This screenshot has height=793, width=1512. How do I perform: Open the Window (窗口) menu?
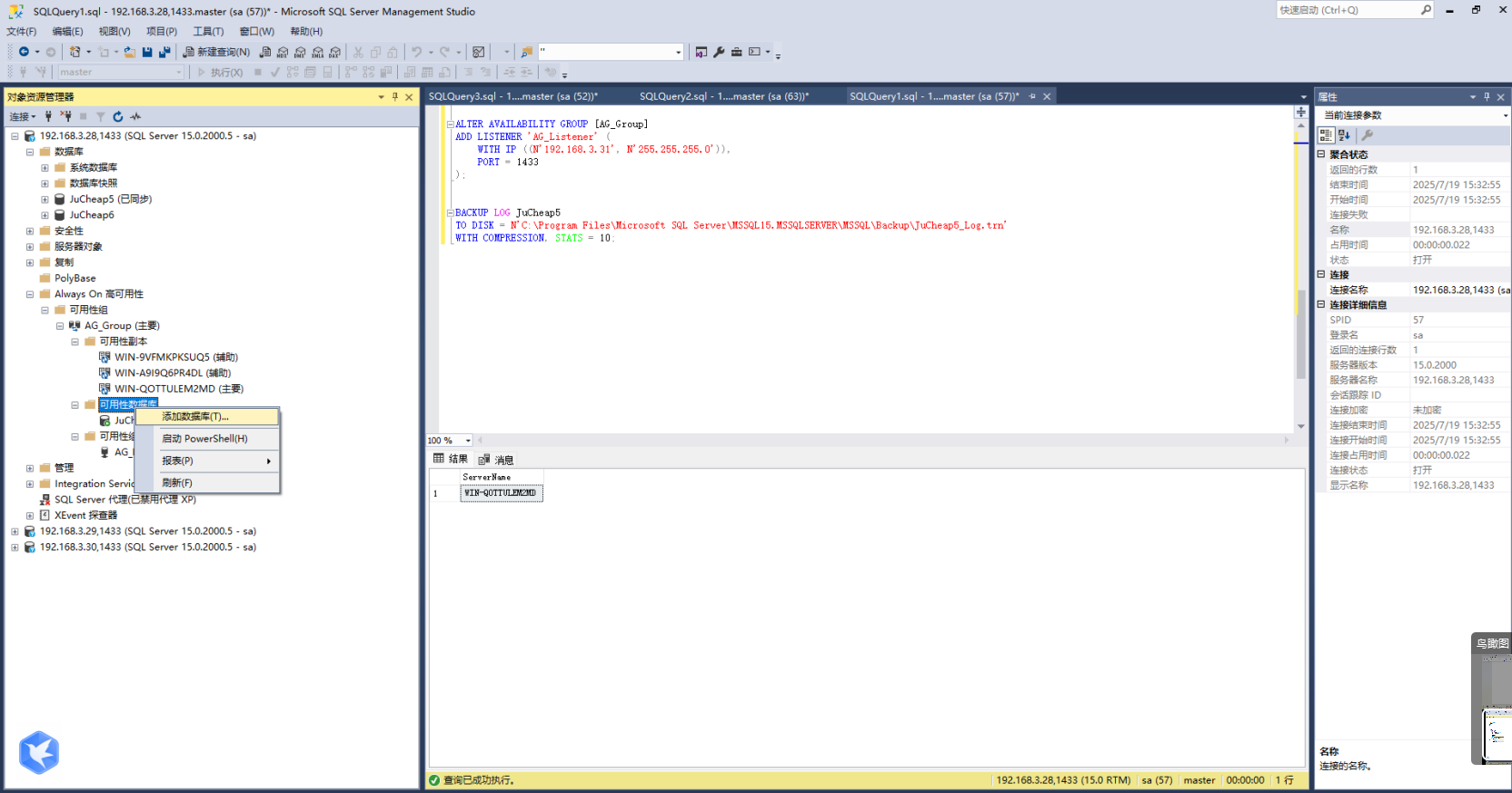256,31
